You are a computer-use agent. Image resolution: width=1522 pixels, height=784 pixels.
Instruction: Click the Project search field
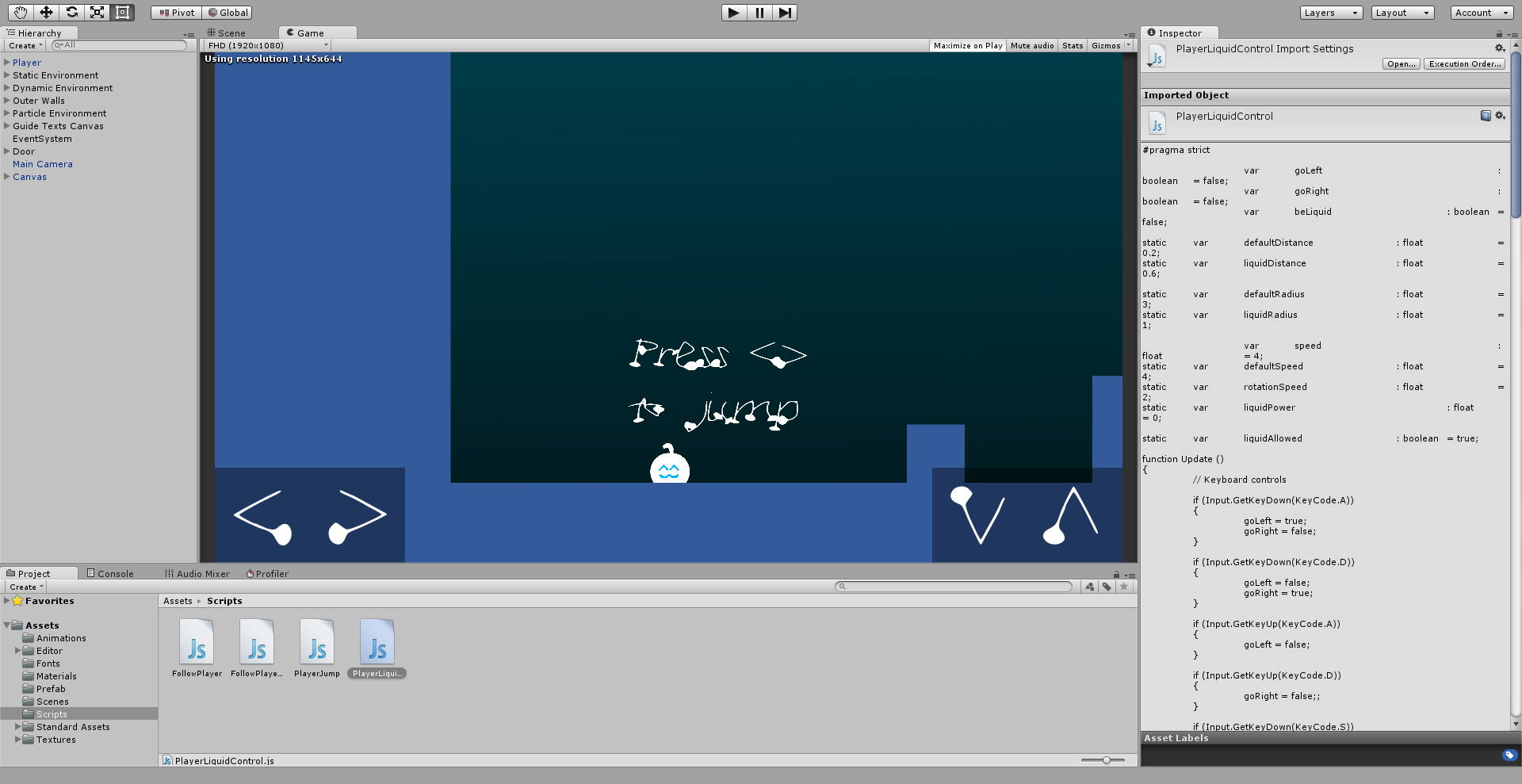coord(954,587)
